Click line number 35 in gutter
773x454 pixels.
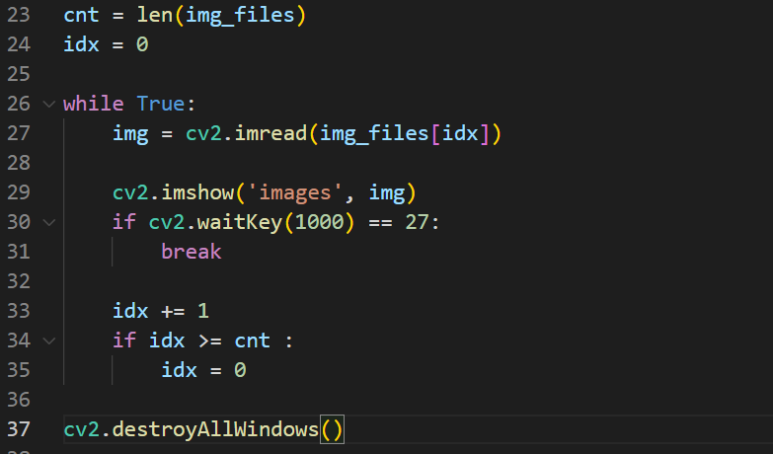(19, 370)
